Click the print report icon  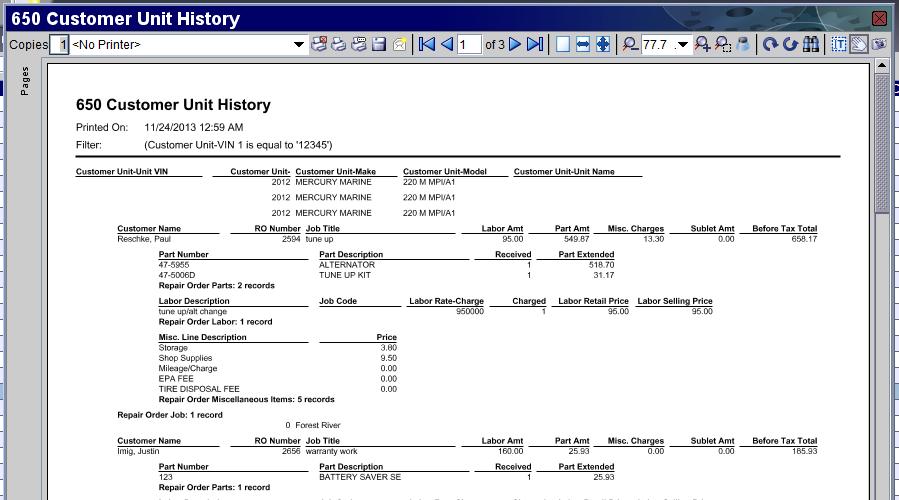coord(339,44)
